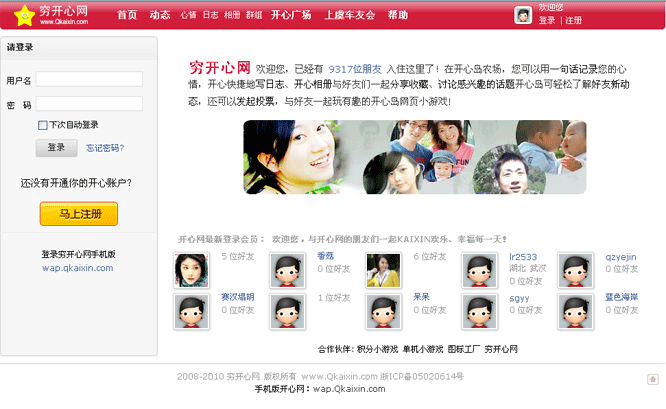Click 湖北 武汉 location text under lr2533
The height and width of the screenshot is (409, 666).
528,268
